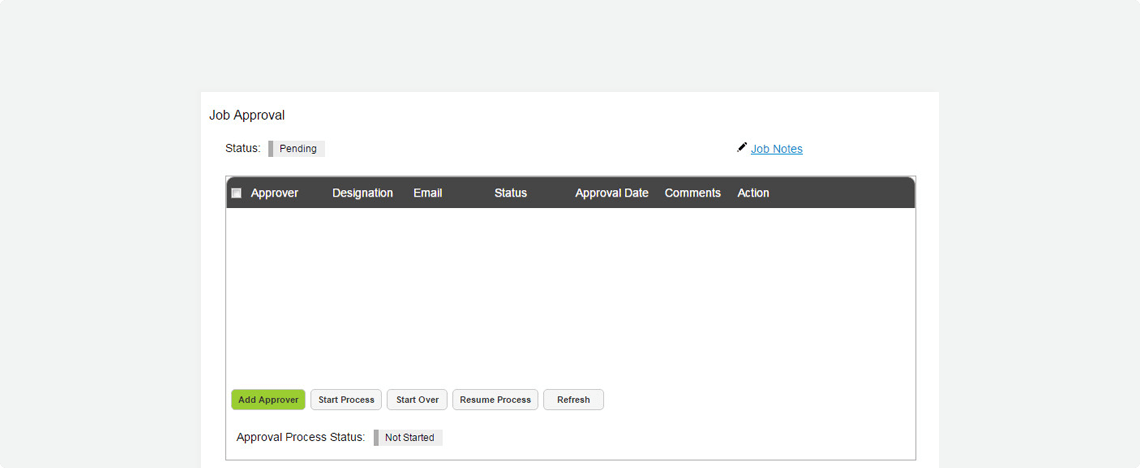Open the Job Notes link

pos(776,149)
